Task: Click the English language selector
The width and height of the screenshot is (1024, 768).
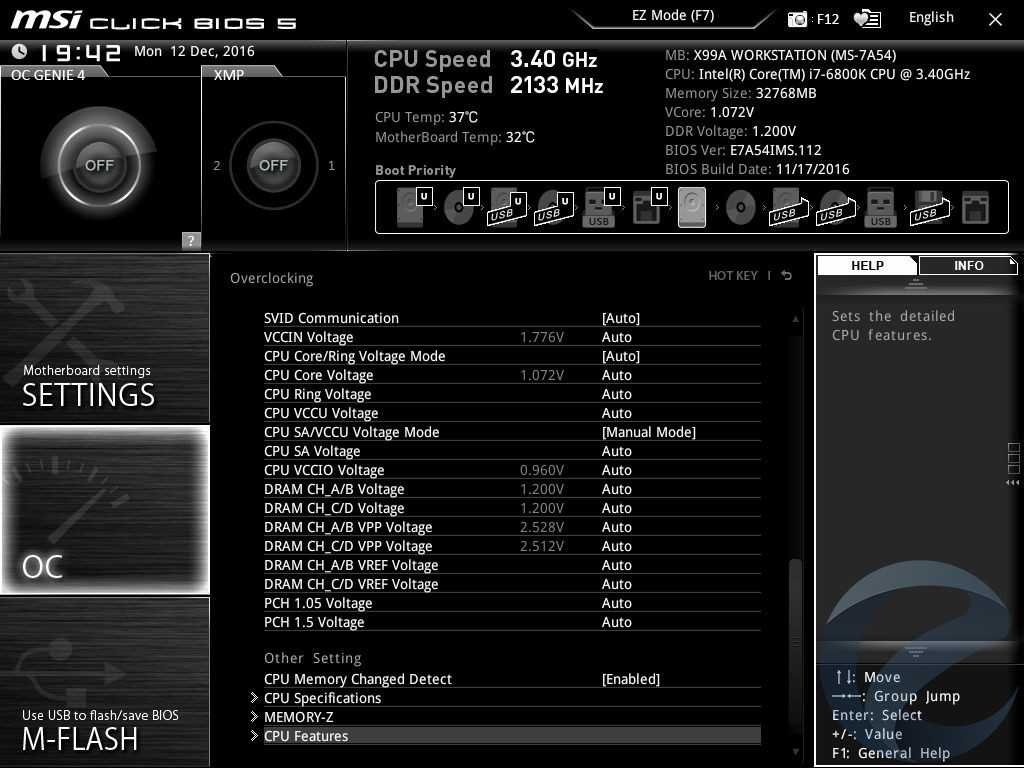Action: [931, 18]
